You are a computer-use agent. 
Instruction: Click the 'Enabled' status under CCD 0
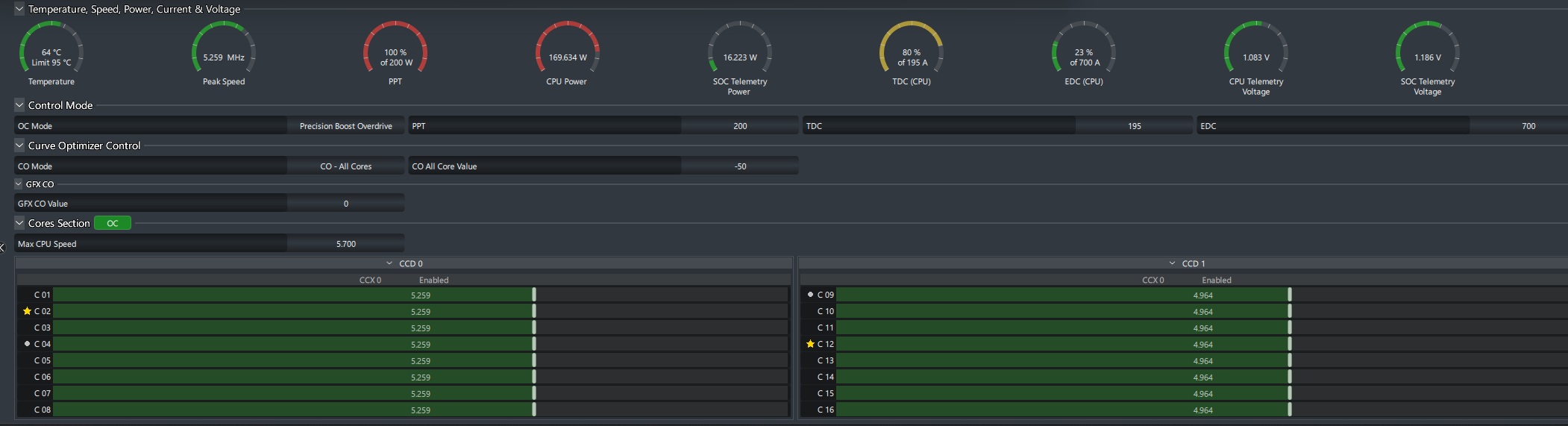click(x=433, y=280)
